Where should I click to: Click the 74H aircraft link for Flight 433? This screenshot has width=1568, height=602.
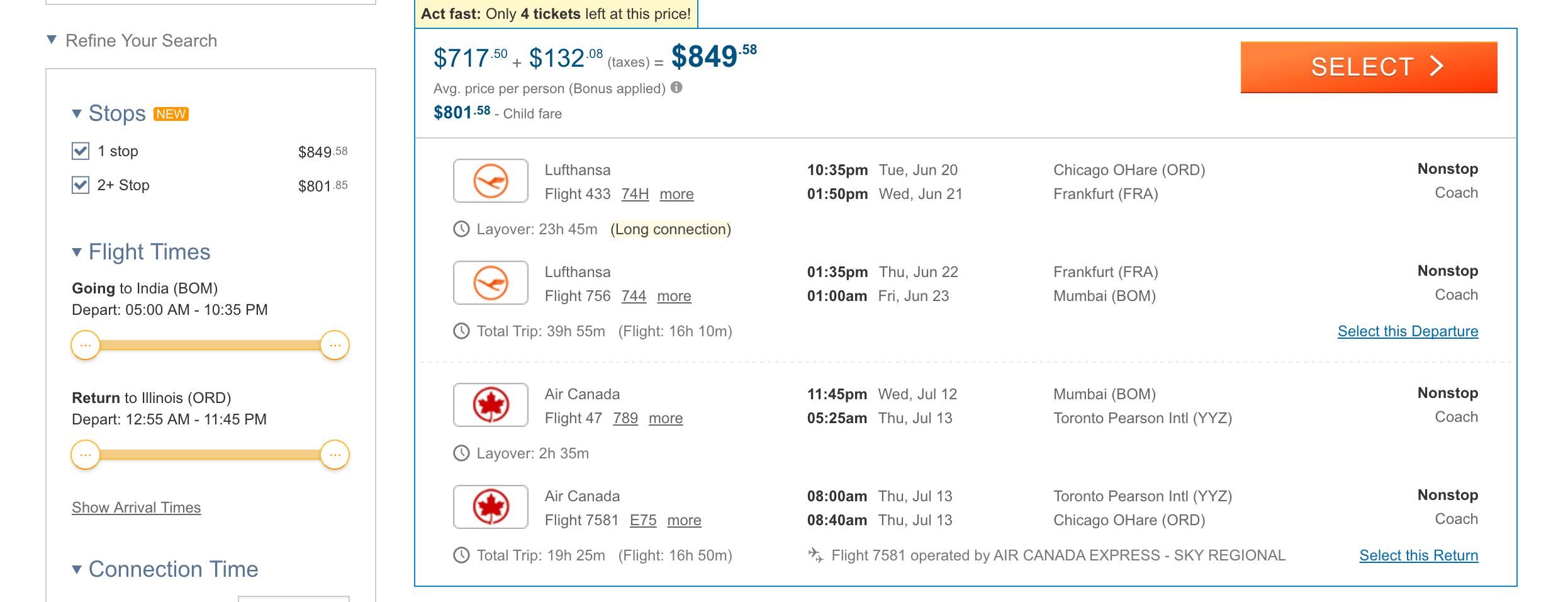point(635,194)
